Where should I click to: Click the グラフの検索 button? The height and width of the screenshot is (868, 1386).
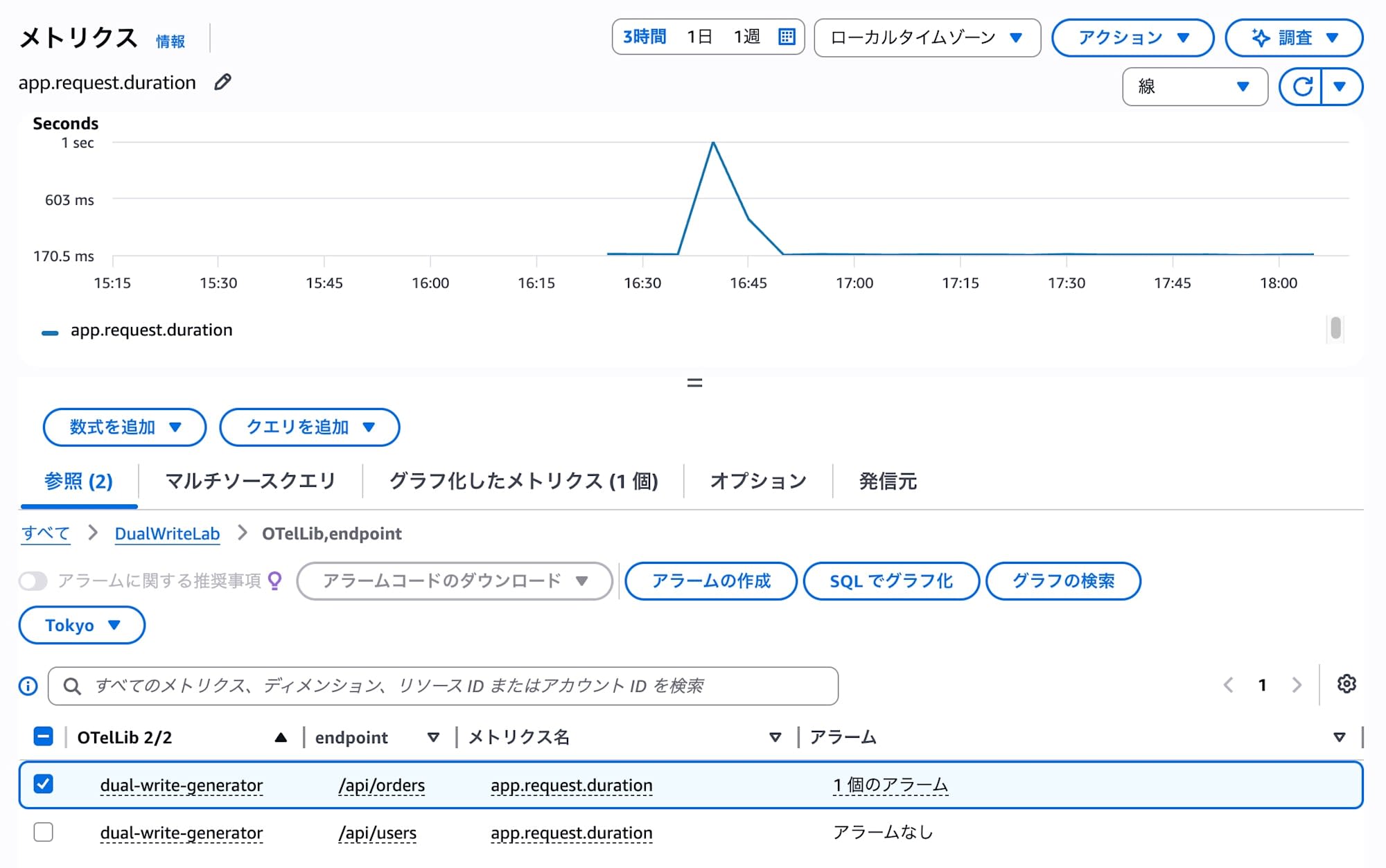[x=1063, y=581]
